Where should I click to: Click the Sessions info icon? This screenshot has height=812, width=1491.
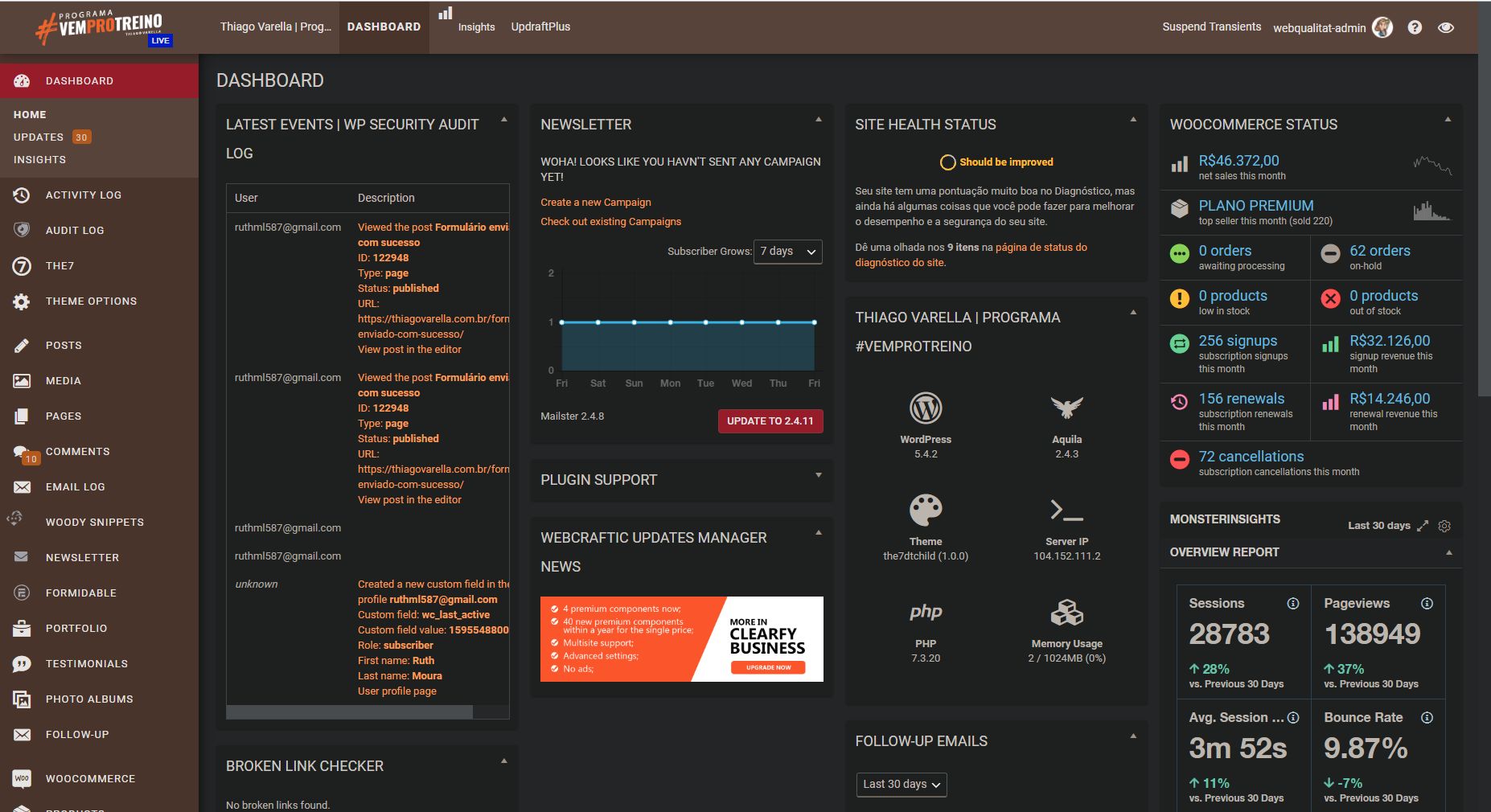1293,604
